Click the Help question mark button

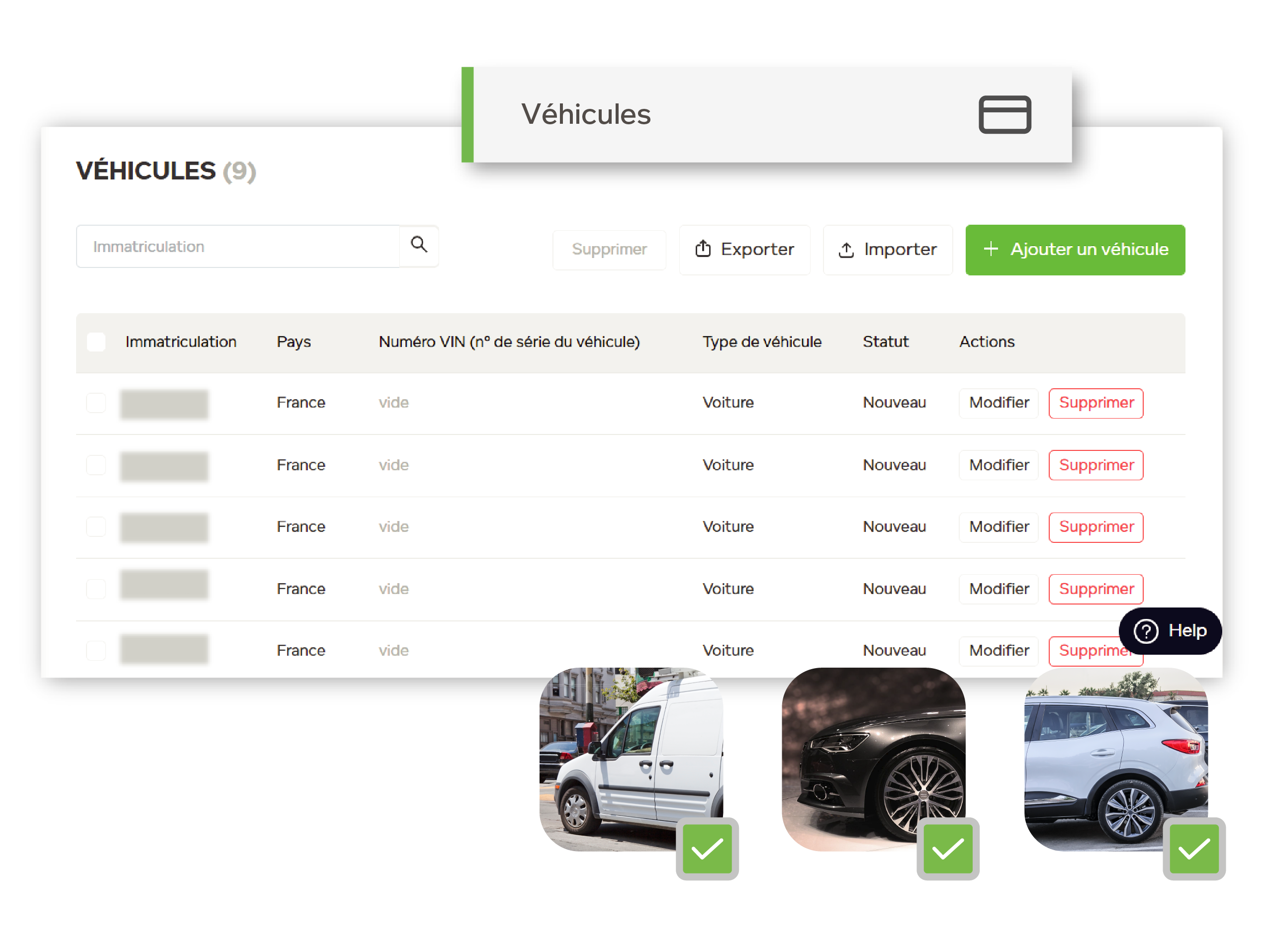(1170, 630)
